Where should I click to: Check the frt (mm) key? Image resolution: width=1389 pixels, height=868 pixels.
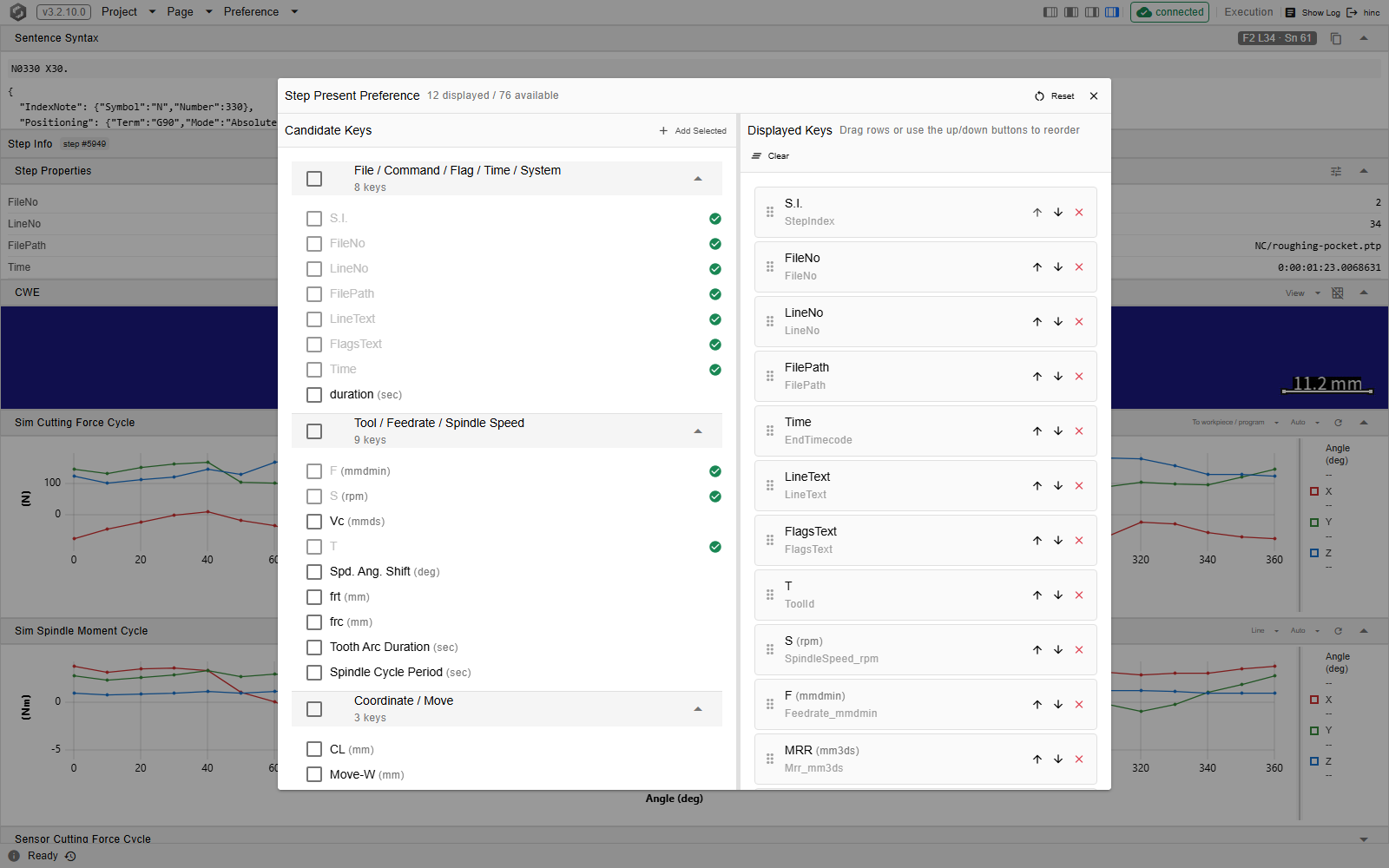(x=314, y=597)
